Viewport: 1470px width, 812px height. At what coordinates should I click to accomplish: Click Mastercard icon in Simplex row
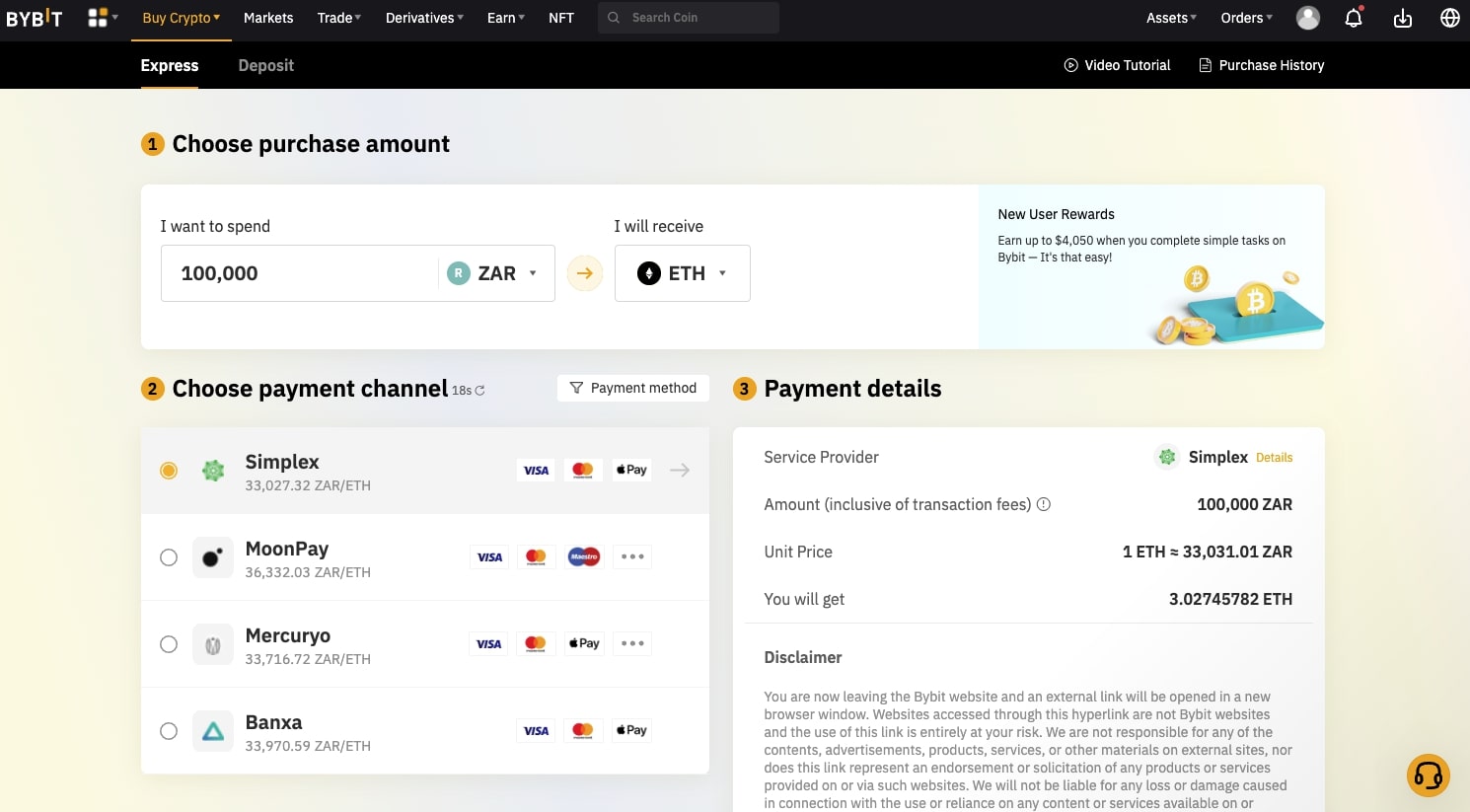583,471
